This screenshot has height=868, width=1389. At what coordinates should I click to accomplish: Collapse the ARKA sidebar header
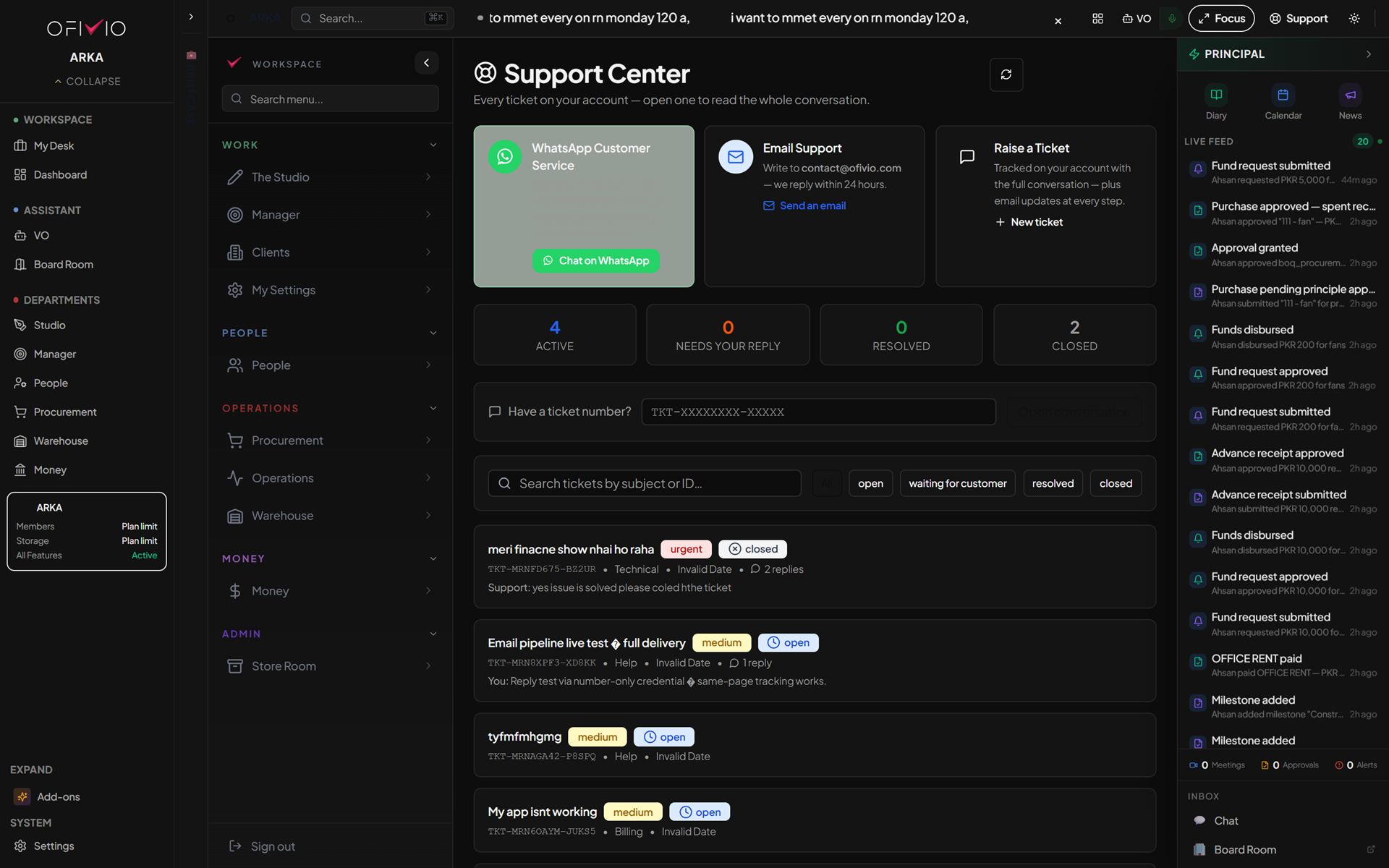click(x=87, y=81)
